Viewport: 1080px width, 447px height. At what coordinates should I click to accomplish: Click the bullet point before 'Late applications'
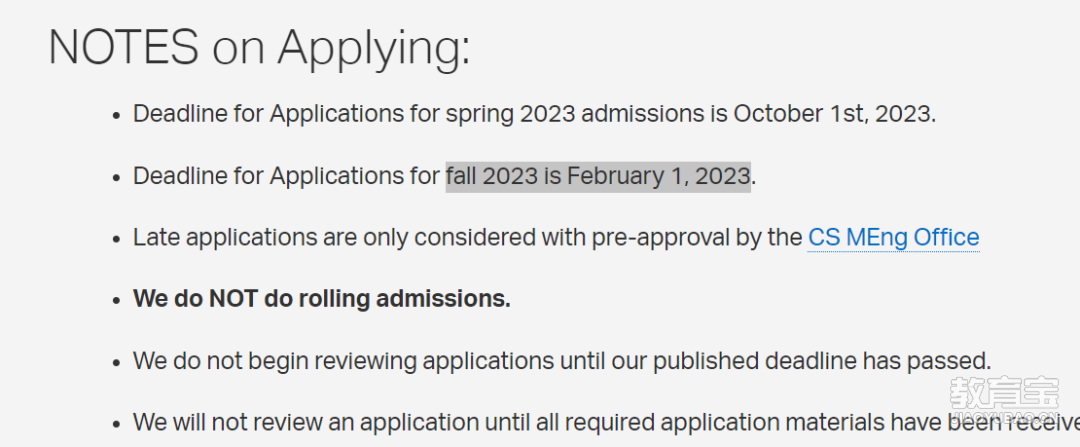point(116,240)
